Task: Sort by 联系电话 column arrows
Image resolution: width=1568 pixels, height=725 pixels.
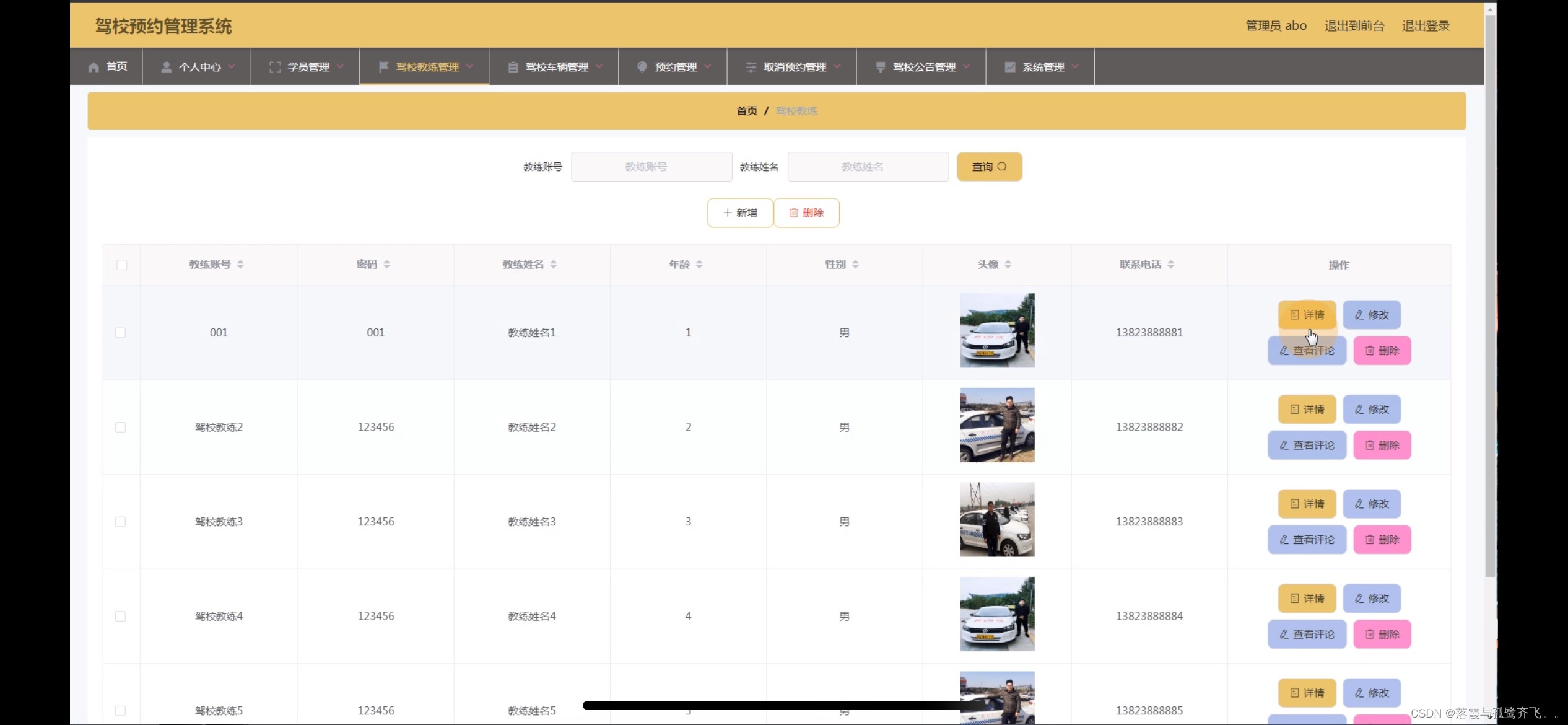Action: click(x=1170, y=265)
